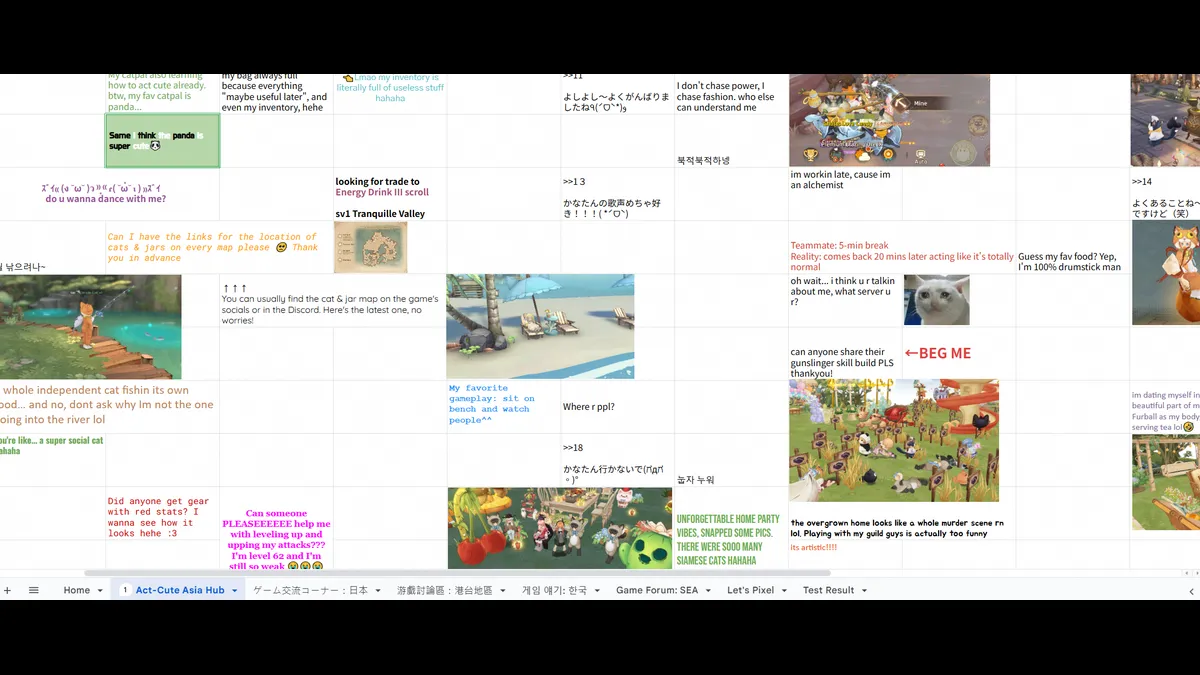Select the cell 'looking for trade to Energy Drink III scroll'
Viewport: 1200px width, 675px height.
coord(390,187)
